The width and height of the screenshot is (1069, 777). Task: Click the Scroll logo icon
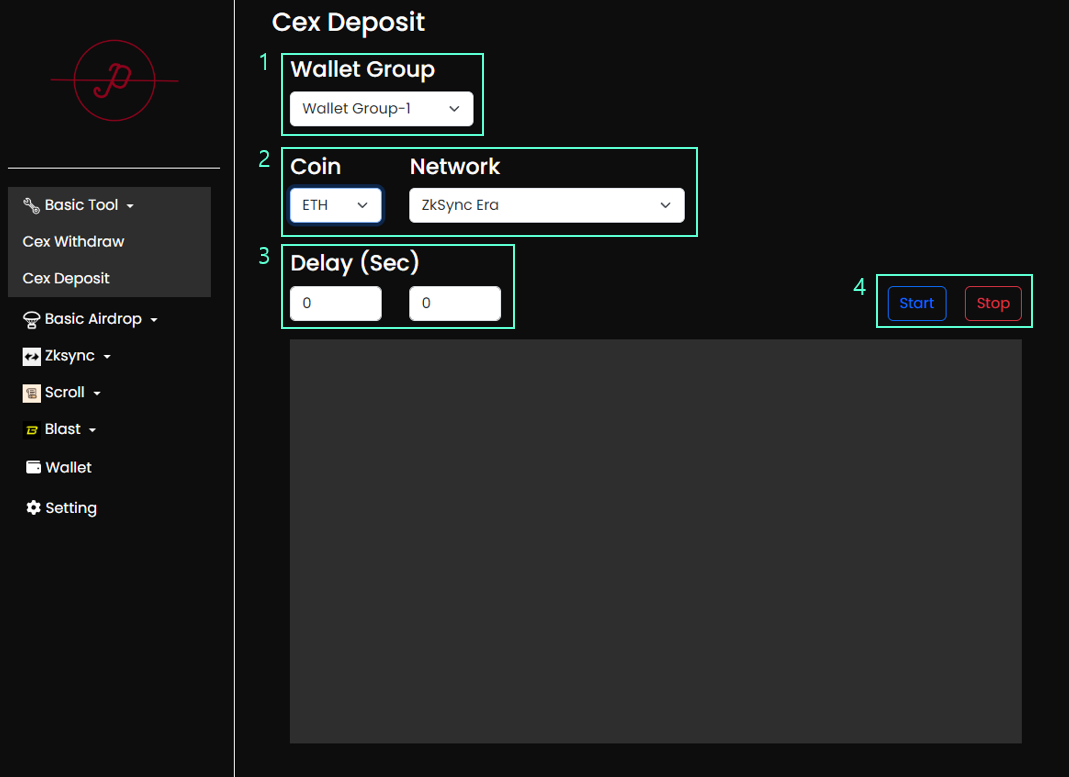coord(31,393)
